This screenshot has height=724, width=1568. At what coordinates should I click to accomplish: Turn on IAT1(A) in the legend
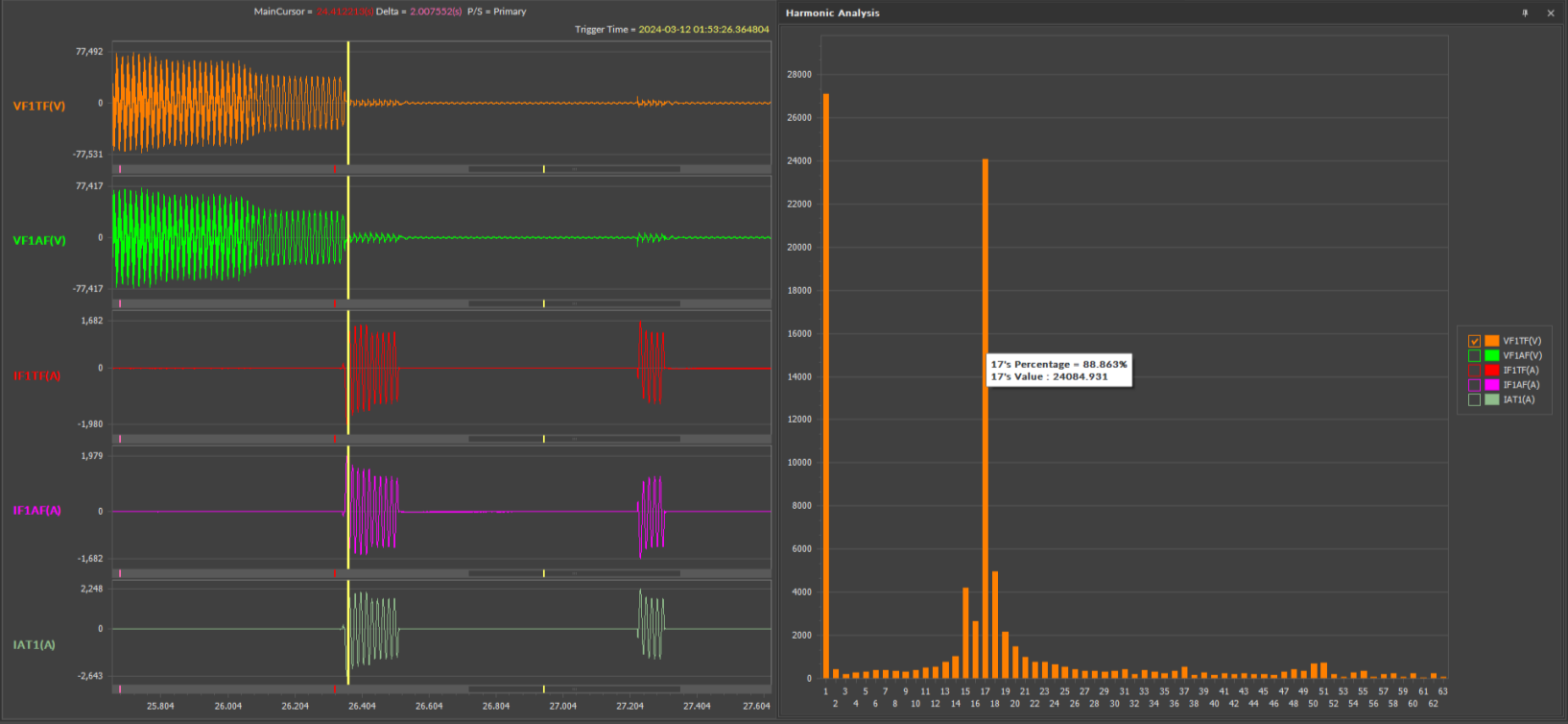1474,399
